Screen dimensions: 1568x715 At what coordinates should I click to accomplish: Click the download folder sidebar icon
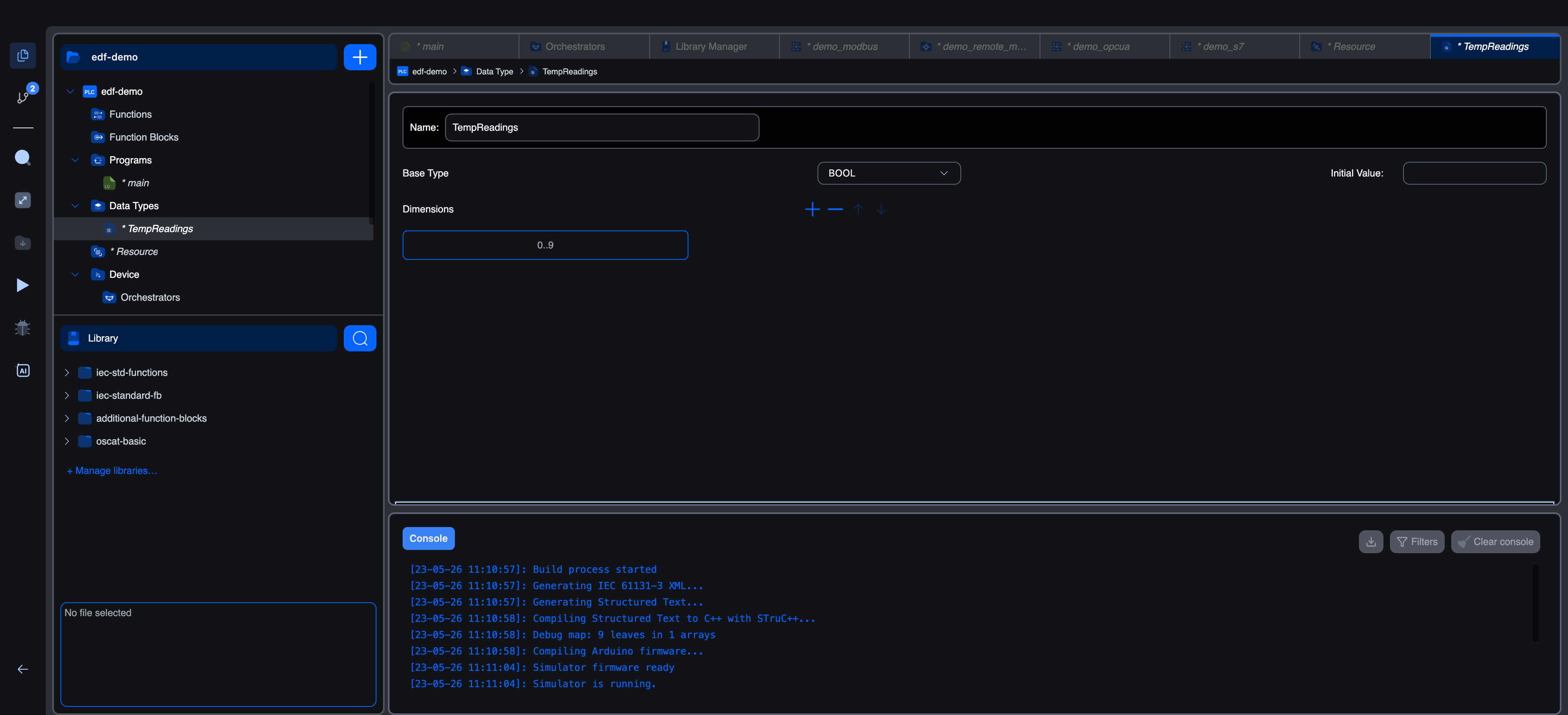pos(22,242)
